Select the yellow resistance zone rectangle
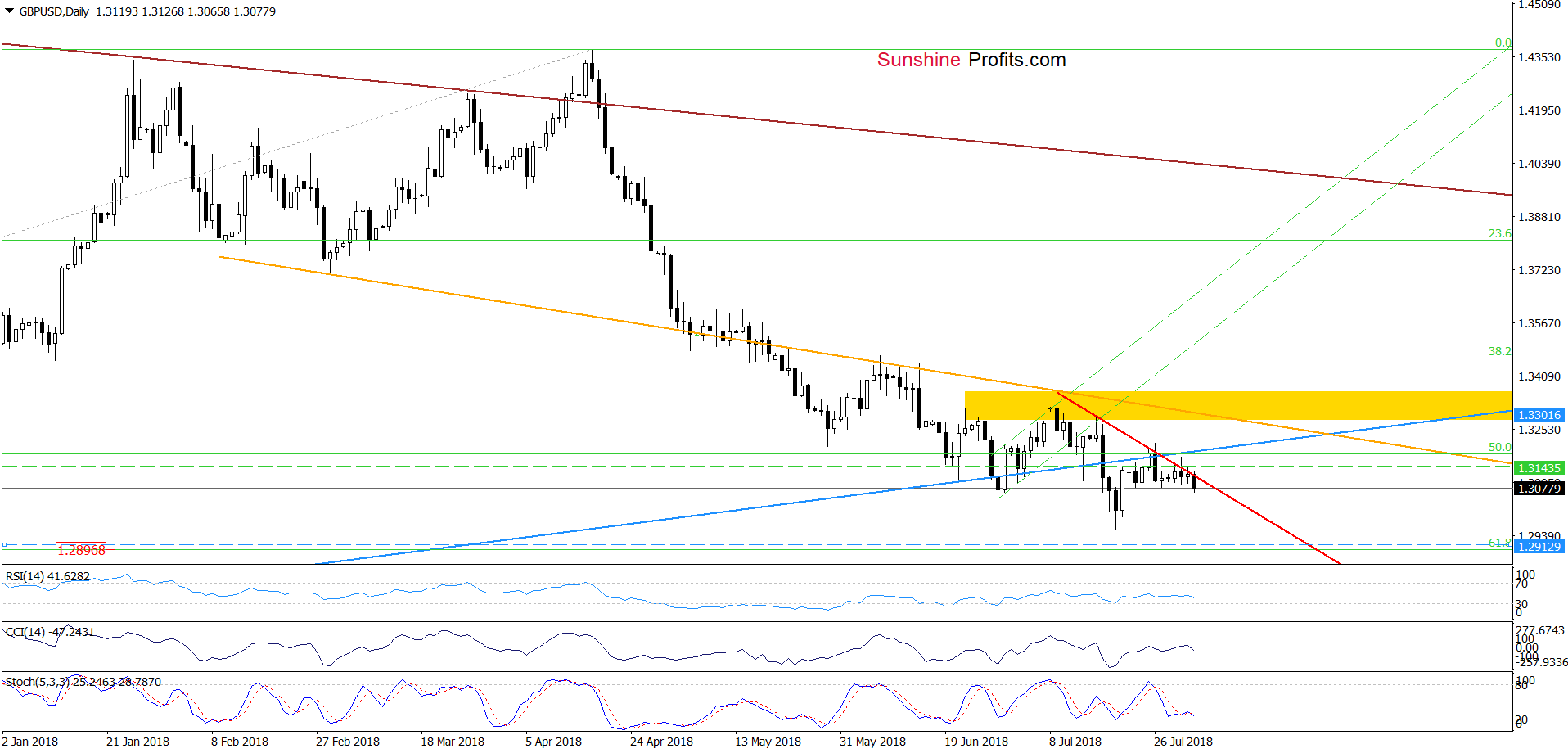This screenshot has height=753, width=1568. click(1238, 405)
